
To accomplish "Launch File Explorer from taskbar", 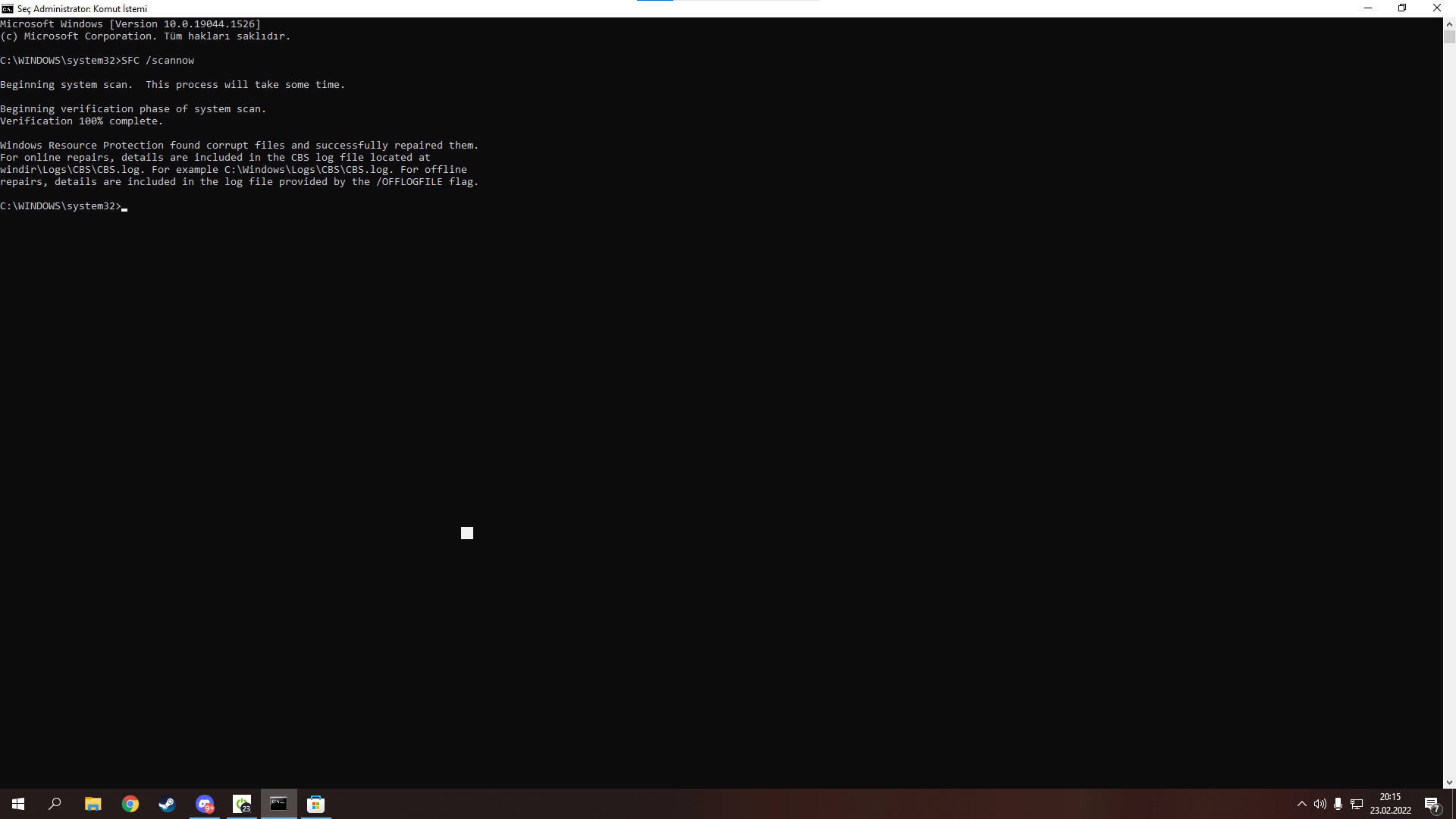I will pyautogui.click(x=93, y=804).
